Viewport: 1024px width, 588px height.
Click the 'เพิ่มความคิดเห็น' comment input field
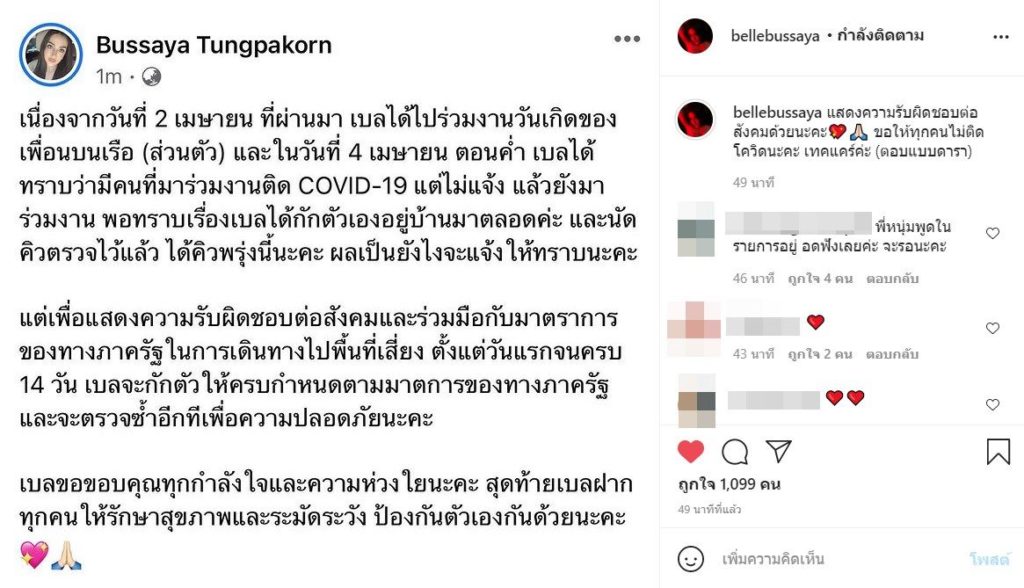click(836, 559)
